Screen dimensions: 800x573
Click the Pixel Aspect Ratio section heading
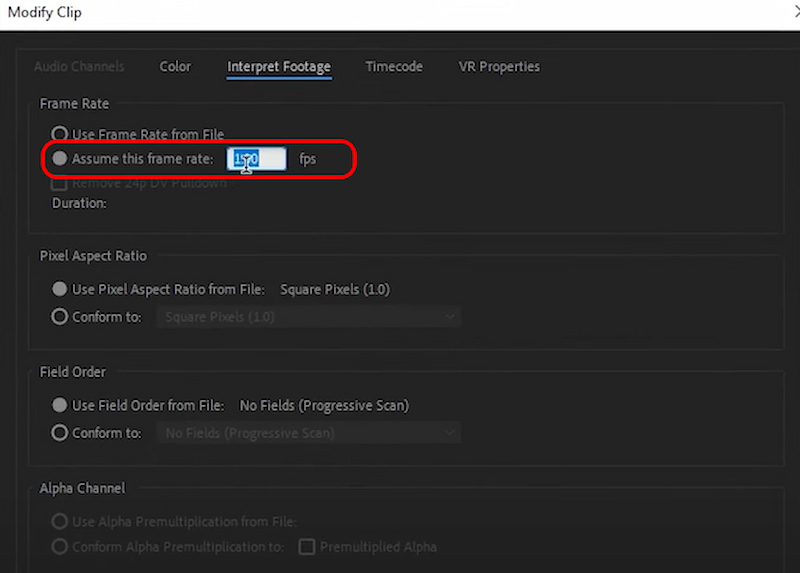93,256
